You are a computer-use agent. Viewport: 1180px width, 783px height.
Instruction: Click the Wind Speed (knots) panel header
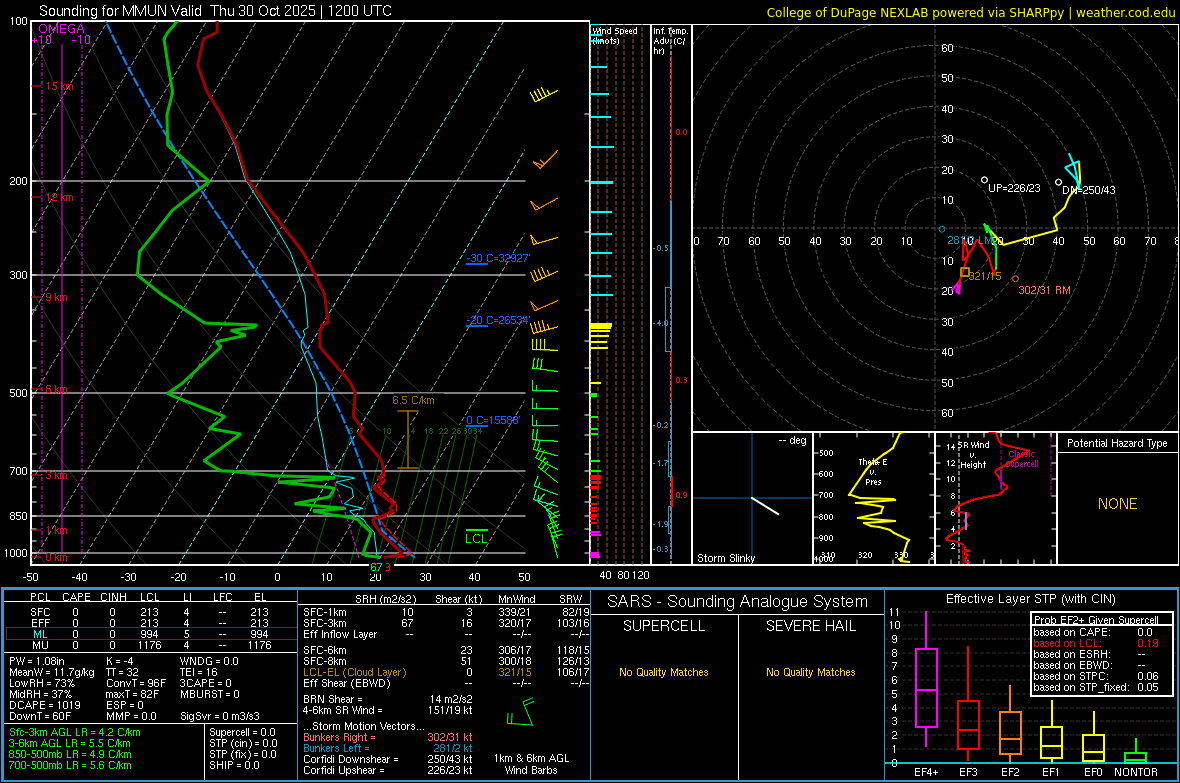pos(615,35)
